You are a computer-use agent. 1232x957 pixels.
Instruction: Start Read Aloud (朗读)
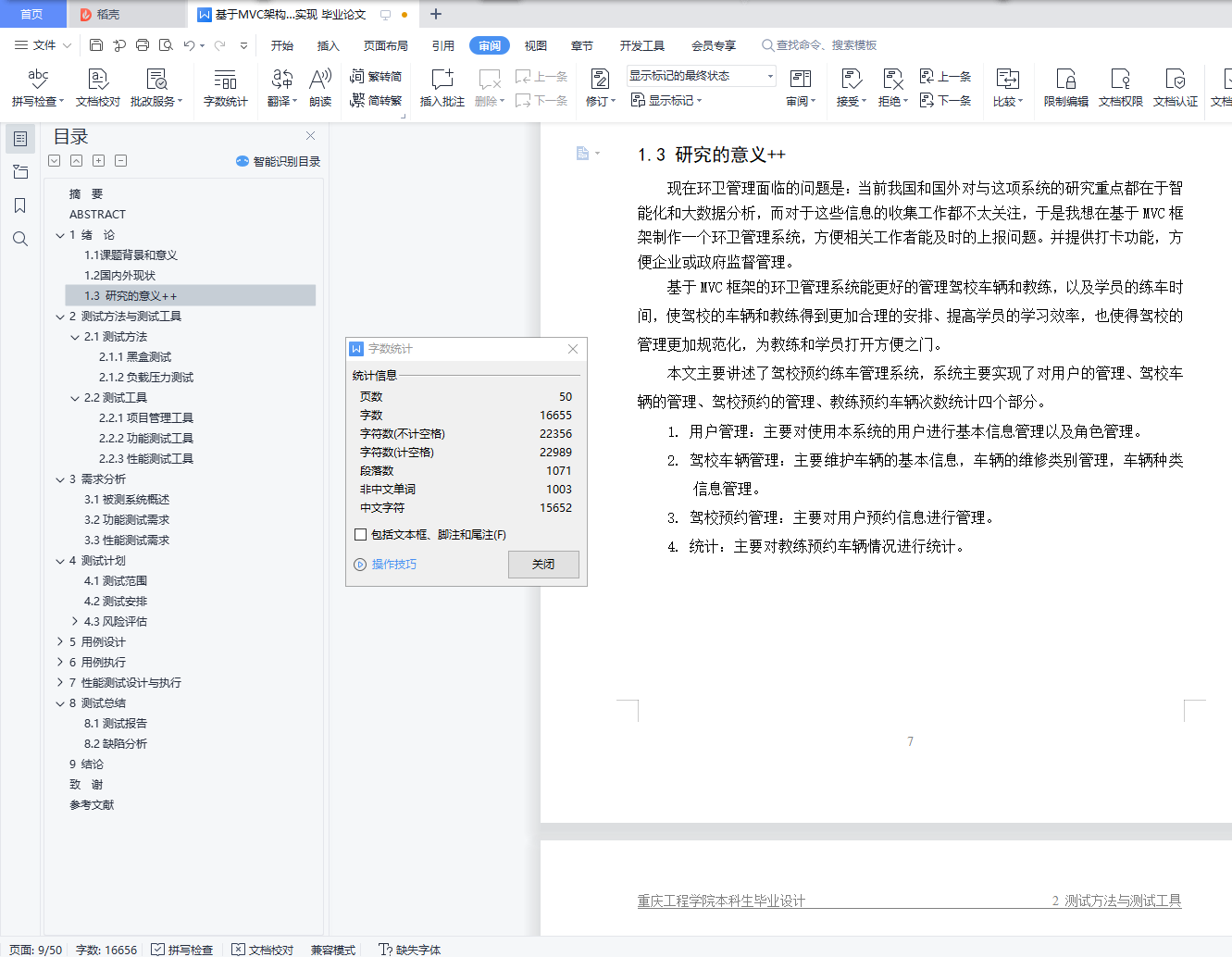320,89
